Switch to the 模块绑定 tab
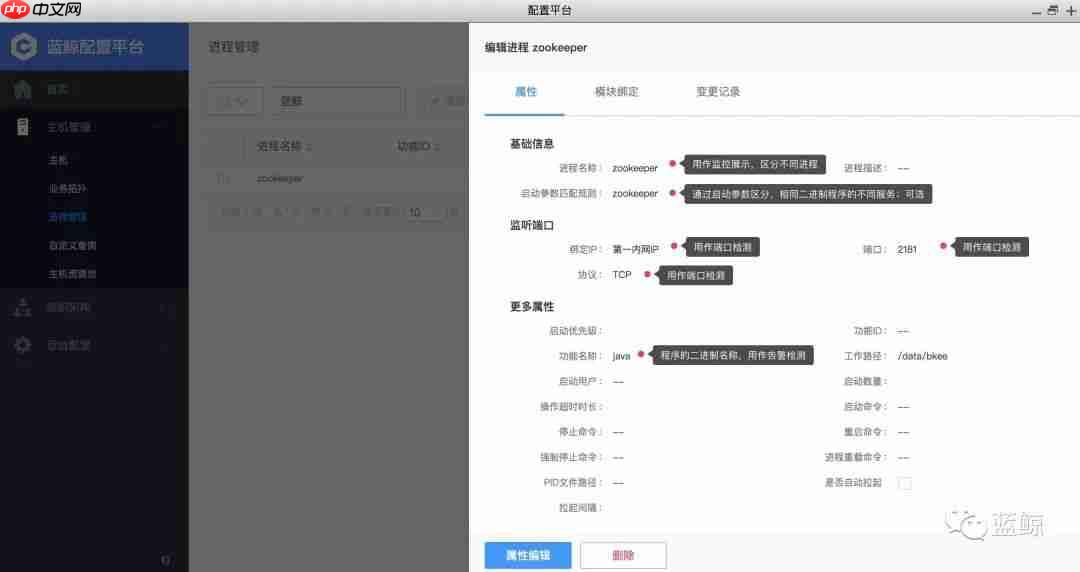Image resolution: width=1080 pixels, height=572 pixels. click(x=616, y=92)
